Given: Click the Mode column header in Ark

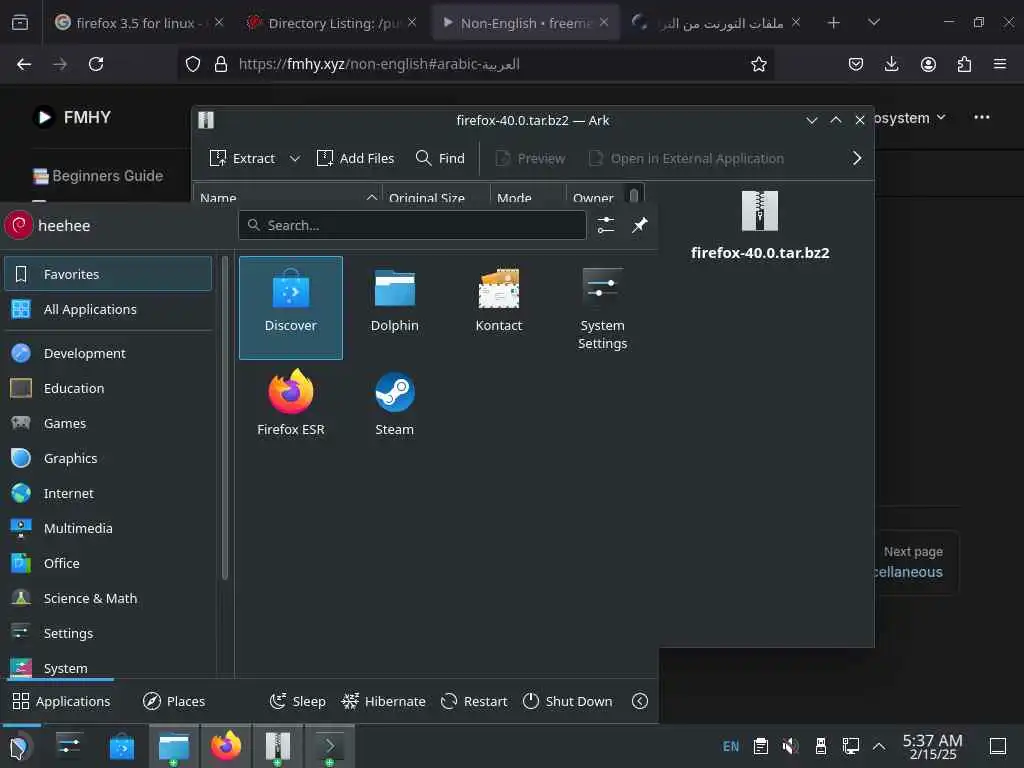Looking at the screenshot, I should click(528, 197).
